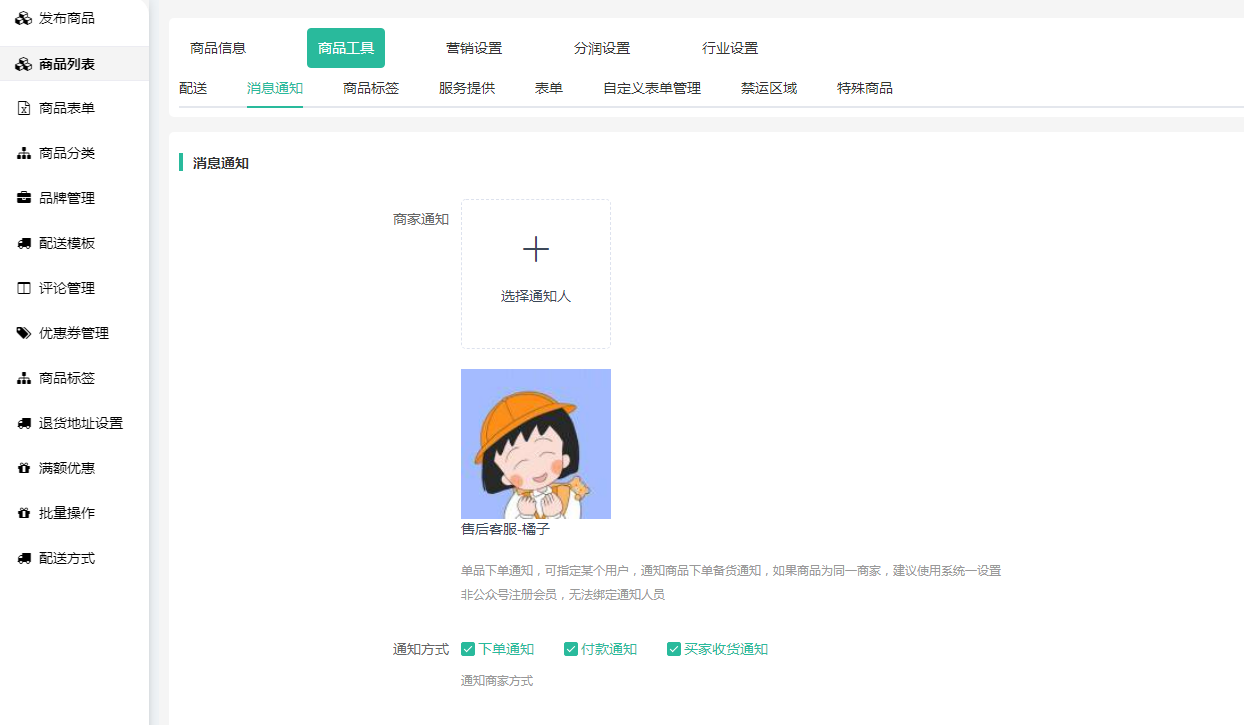
Task: Click the 商品表单 spreadsheet icon
Action: pos(24,108)
